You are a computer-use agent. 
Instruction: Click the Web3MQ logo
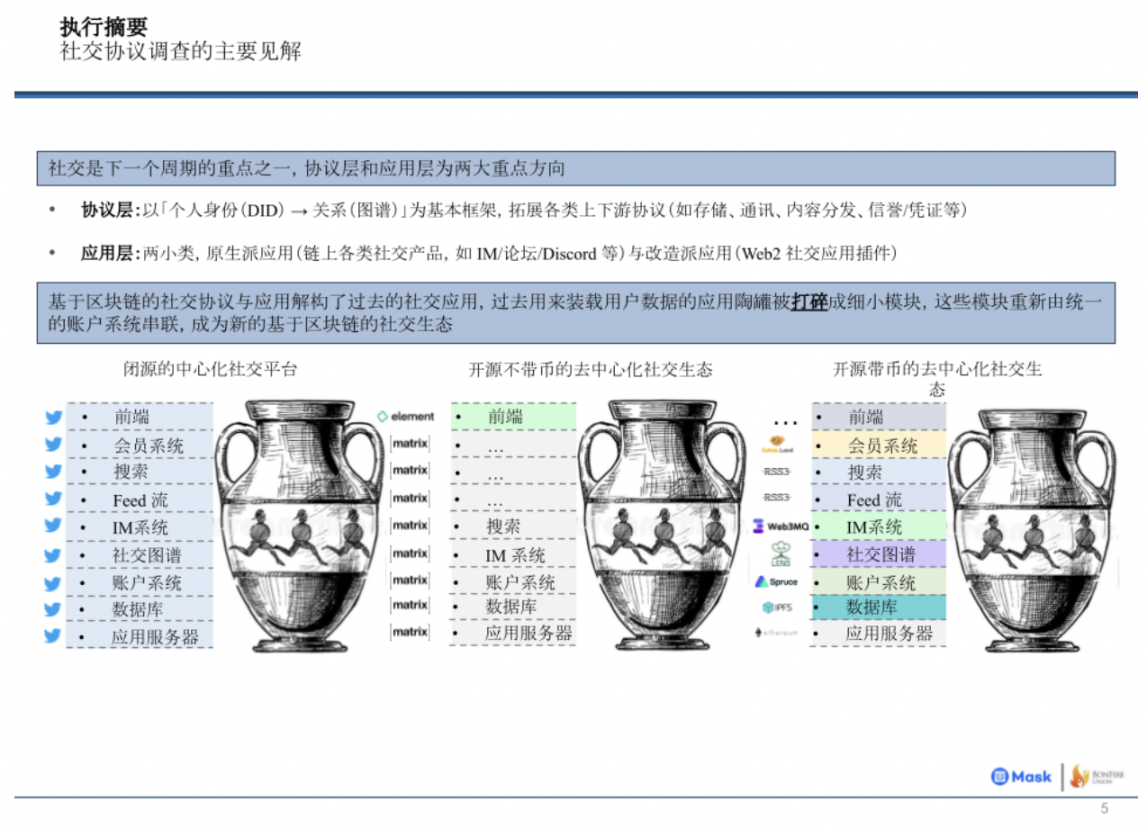tap(781, 526)
